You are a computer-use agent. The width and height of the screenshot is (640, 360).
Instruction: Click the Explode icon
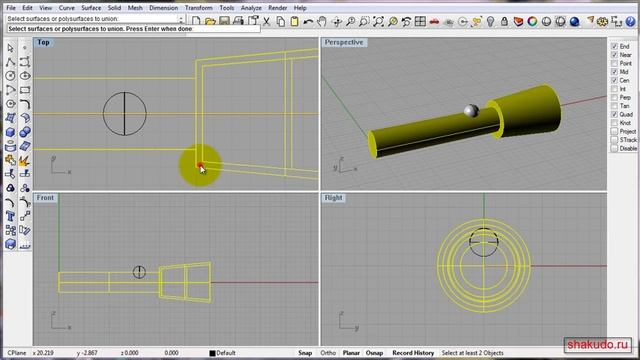coord(25,160)
